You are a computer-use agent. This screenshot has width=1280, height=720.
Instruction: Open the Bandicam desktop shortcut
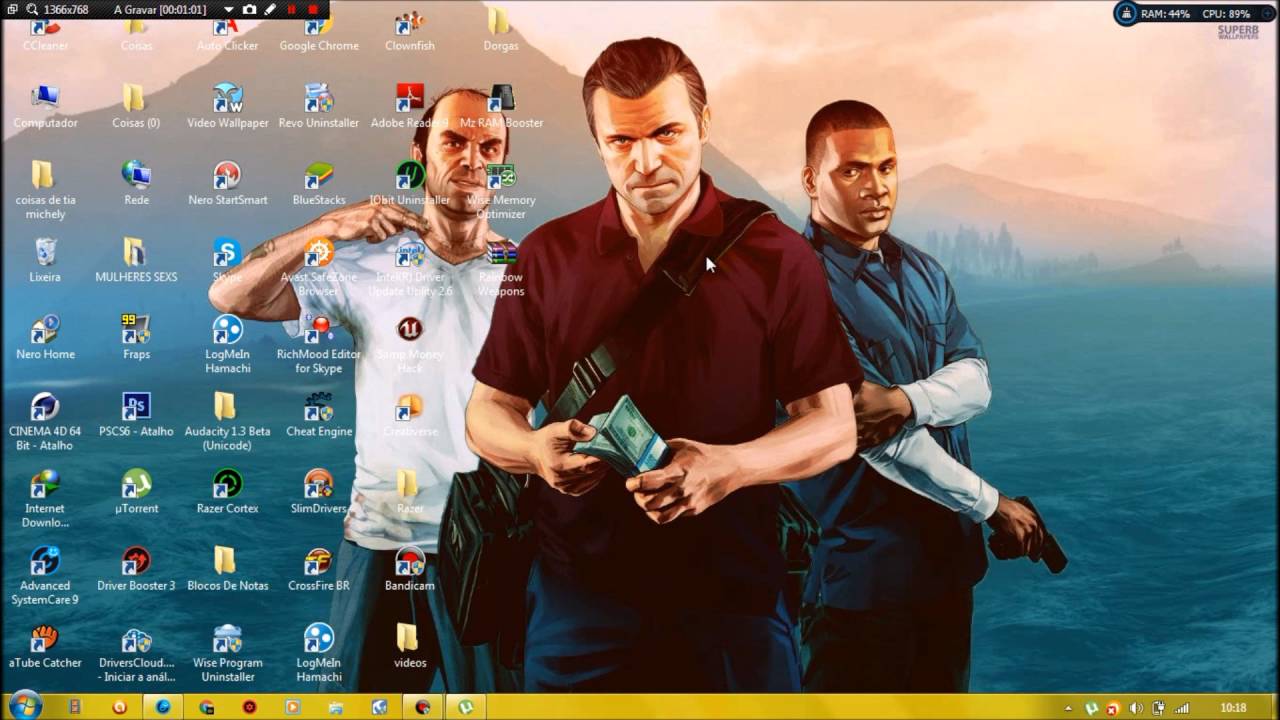pyautogui.click(x=410, y=569)
